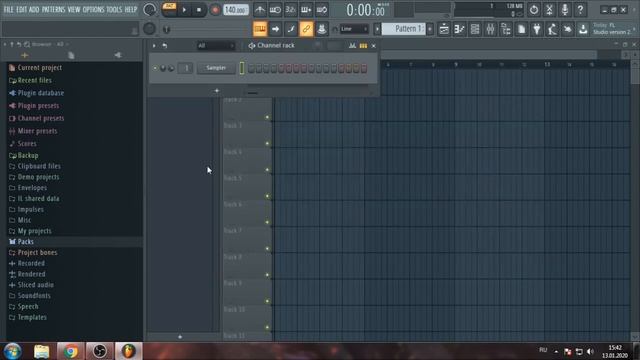Toggle the Channel rack step/piano view icon

pyautogui.click(x=363, y=46)
